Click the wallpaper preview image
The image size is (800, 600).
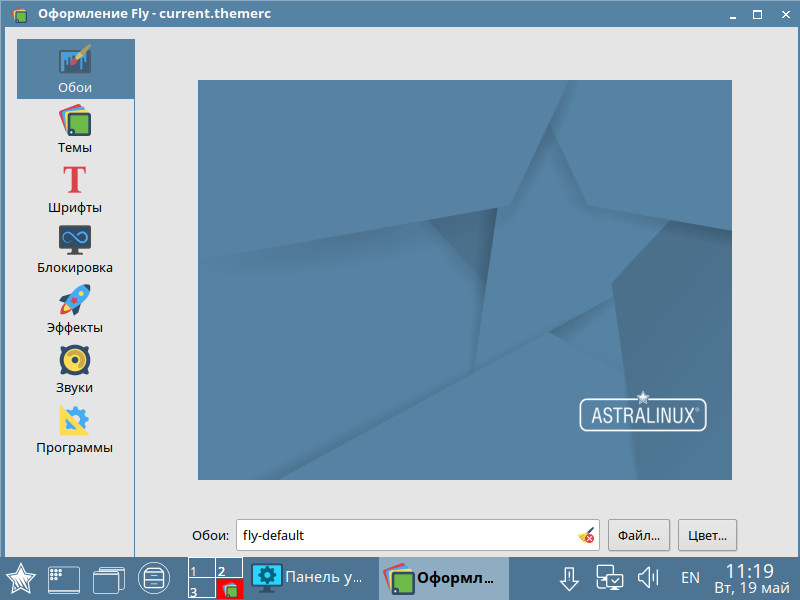465,280
